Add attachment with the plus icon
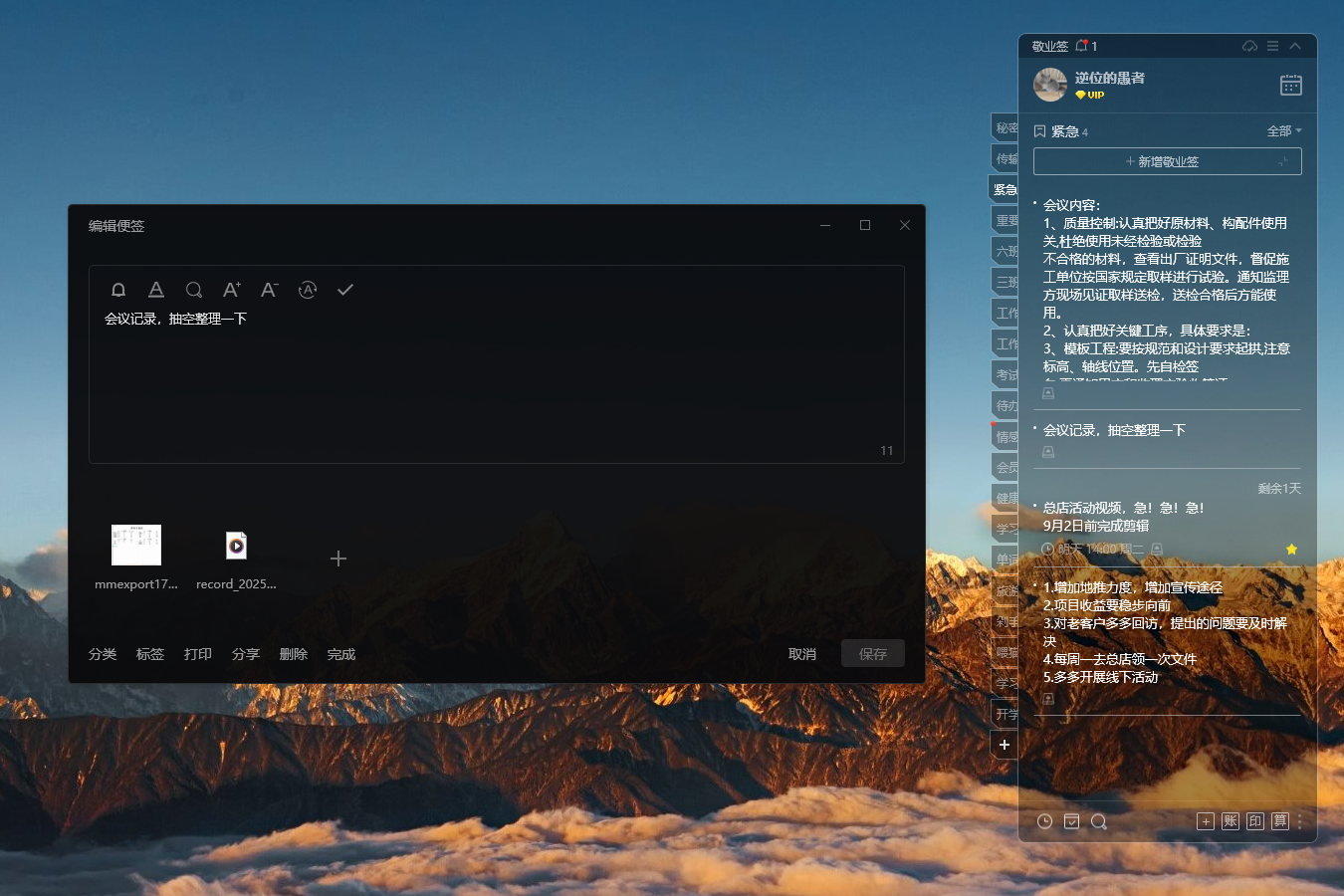Screen dimensions: 1344x896 pyautogui.click(x=338, y=559)
